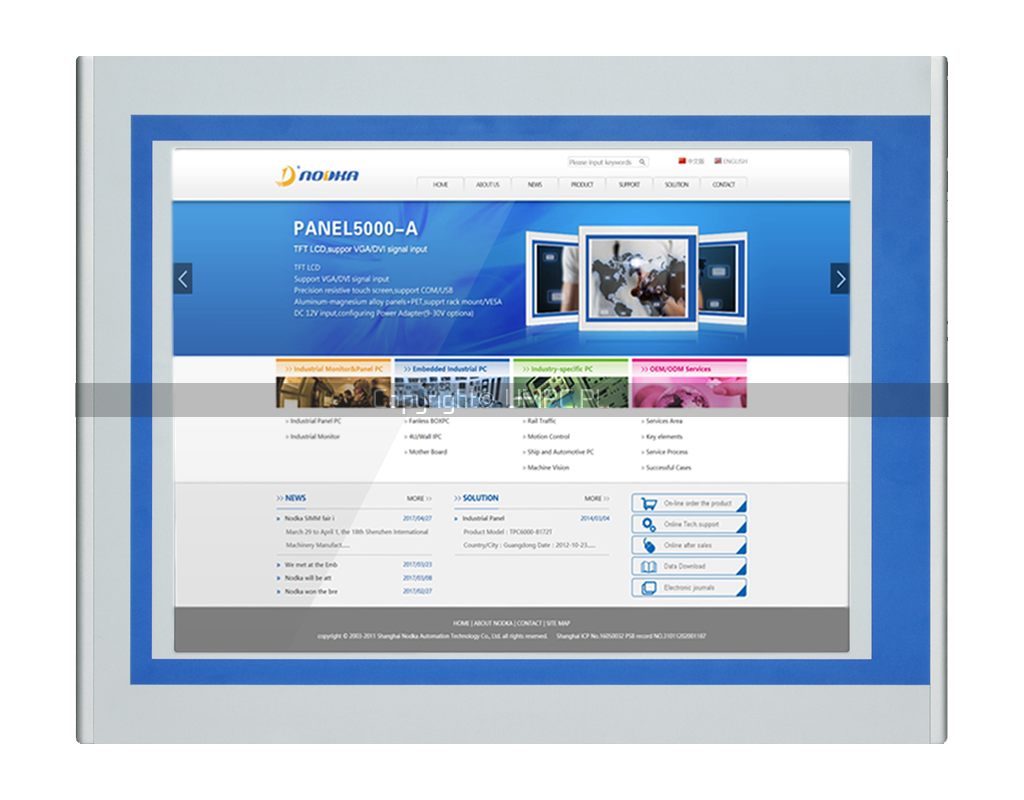Expand MORE in the News section
This screenshot has height=800, width=1024.
[x=418, y=498]
